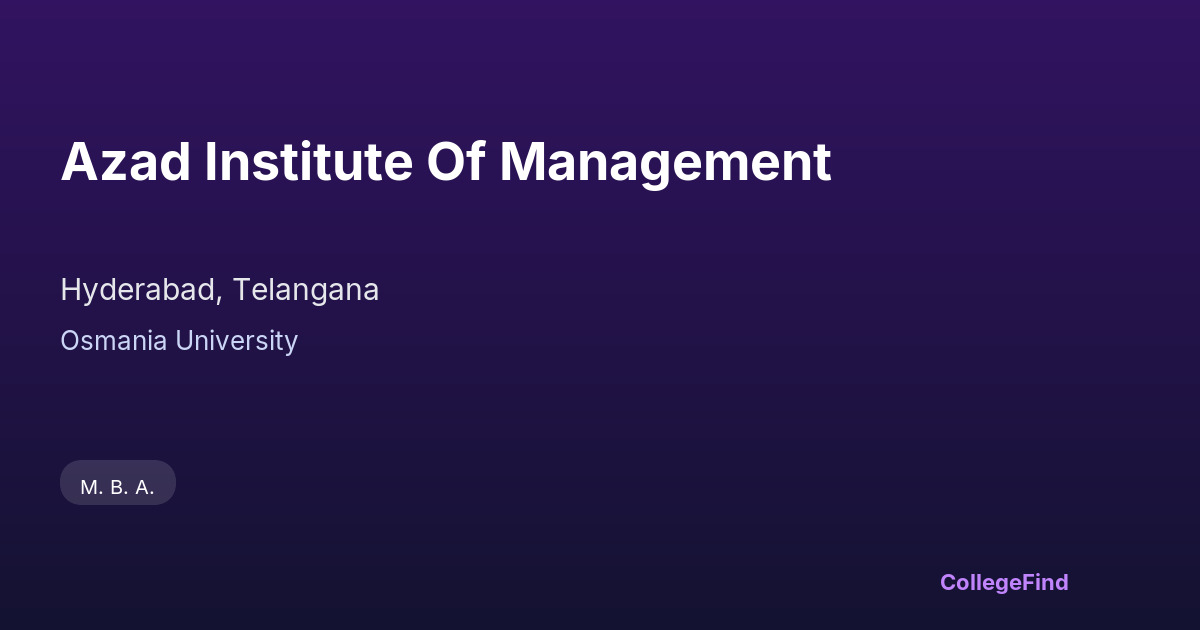This screenshot has width=1200, height=630.
Task: Click the word "Of" in the title
Action: click(x=456, y=162)
